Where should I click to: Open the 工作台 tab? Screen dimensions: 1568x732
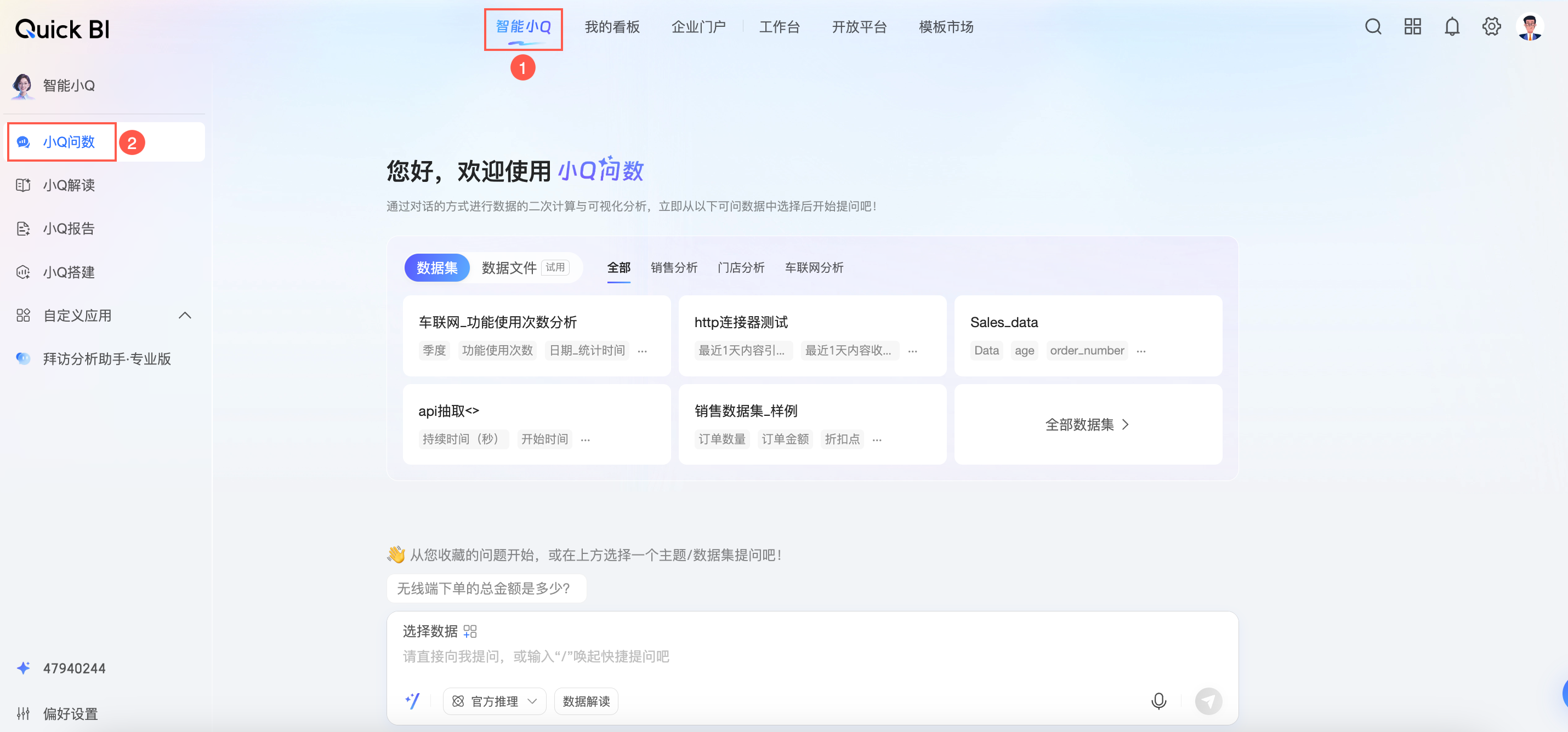(779, 27)
